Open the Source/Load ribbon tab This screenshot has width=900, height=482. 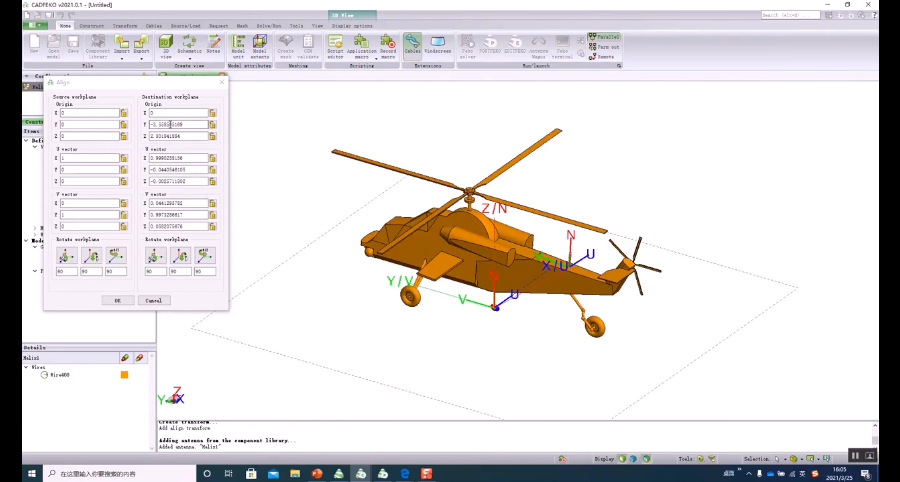point(185,26)
